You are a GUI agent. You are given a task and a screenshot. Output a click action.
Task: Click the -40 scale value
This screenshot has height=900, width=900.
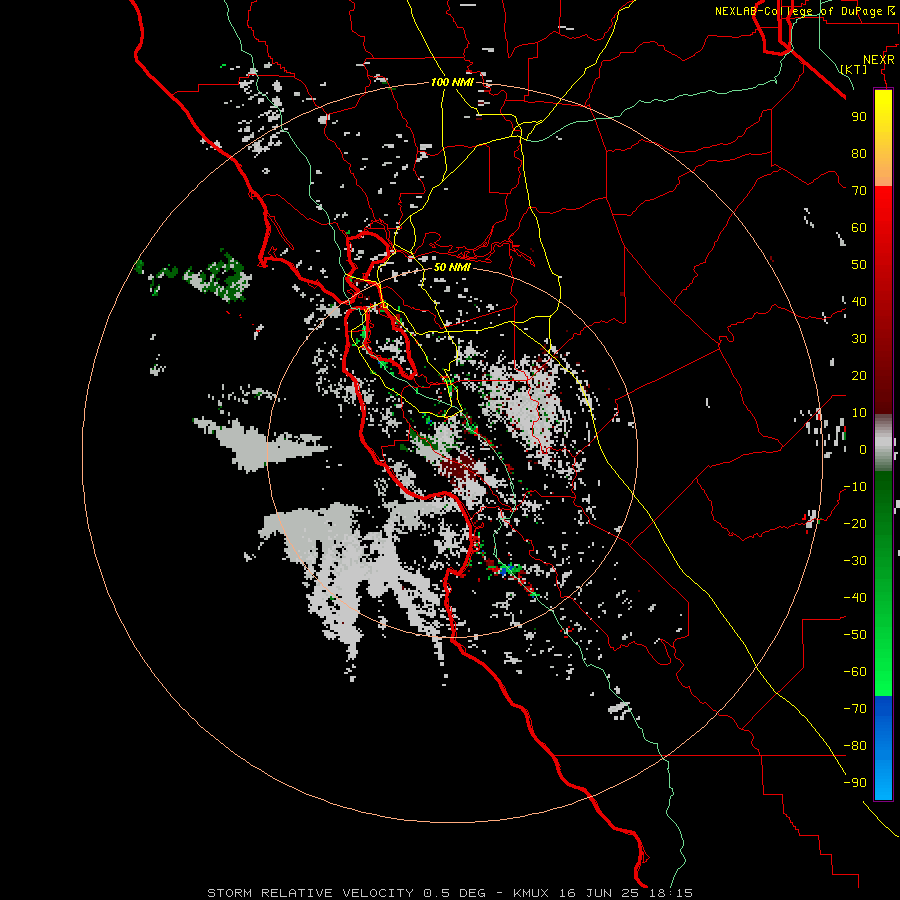[x=855, y=598]
